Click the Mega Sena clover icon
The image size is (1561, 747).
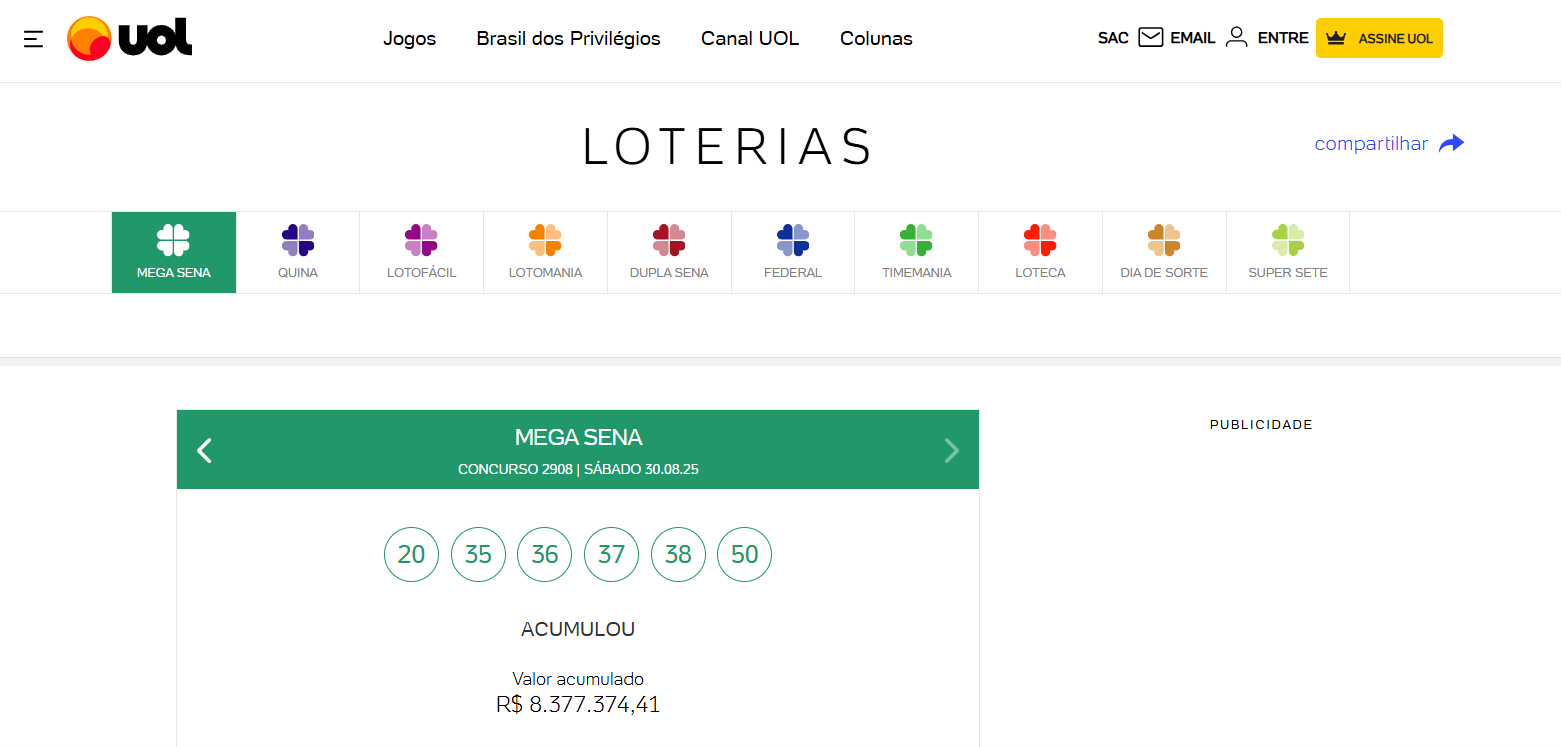(174, 240)
